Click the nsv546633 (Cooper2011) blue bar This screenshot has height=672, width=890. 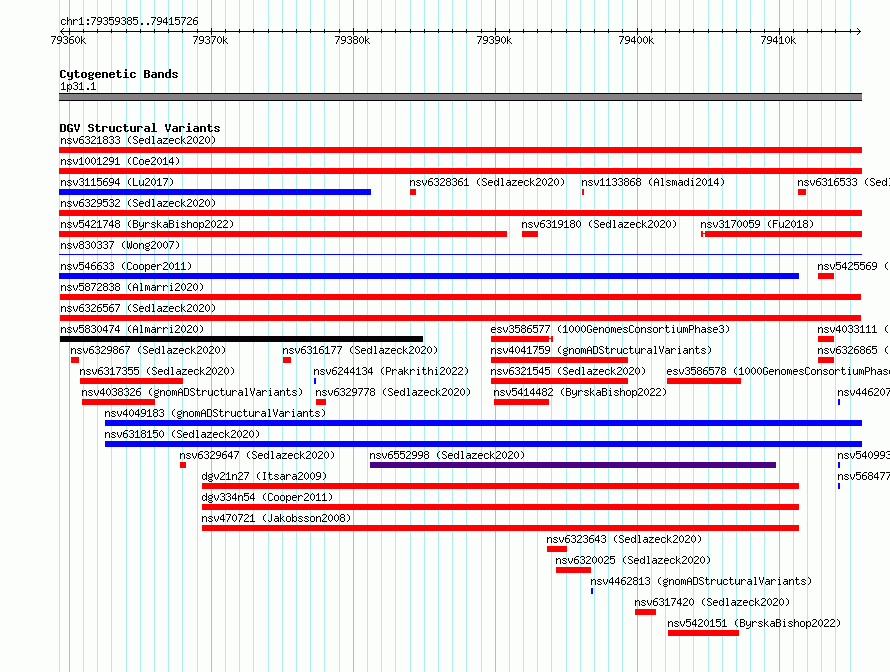coord(429,276)
